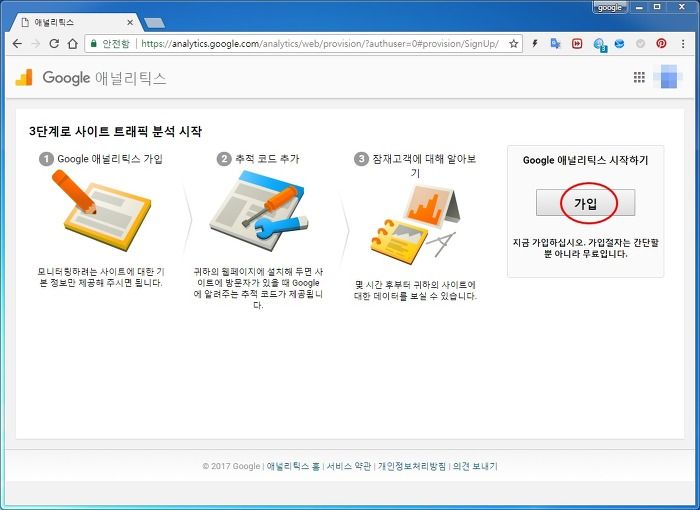Image resolution: width=700 pixels, height=510 pixels.
Task: Click the google profile badge in title bar
Action: (610, 8)
